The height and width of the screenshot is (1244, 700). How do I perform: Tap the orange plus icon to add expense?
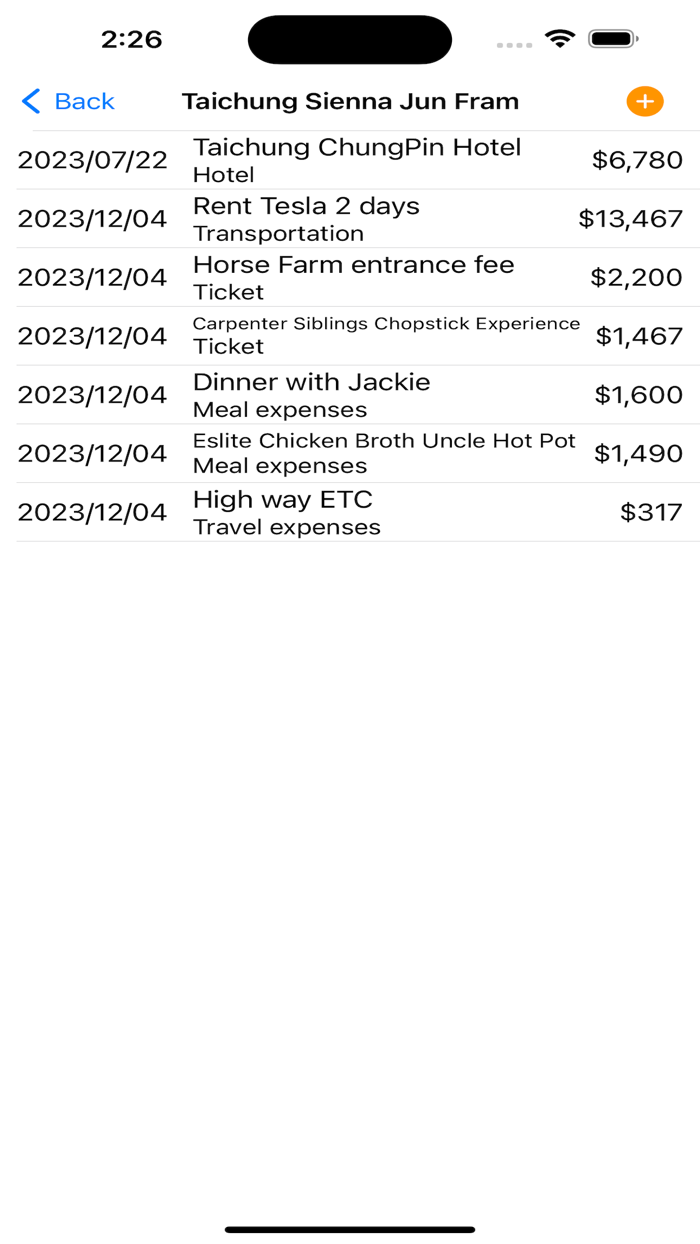(644, 101)
